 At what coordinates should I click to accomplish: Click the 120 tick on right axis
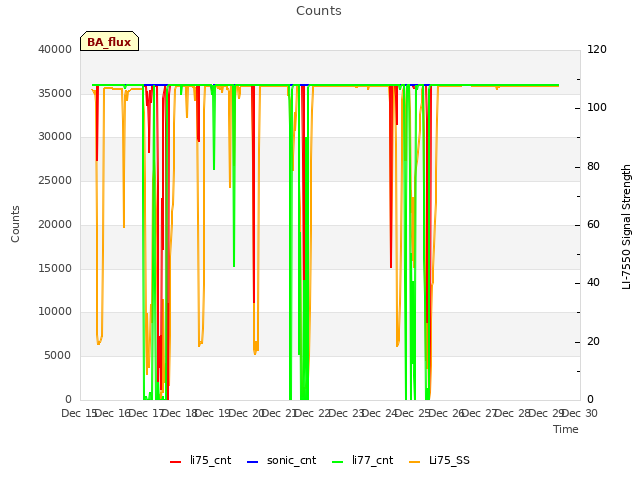[x=597, y=49]
